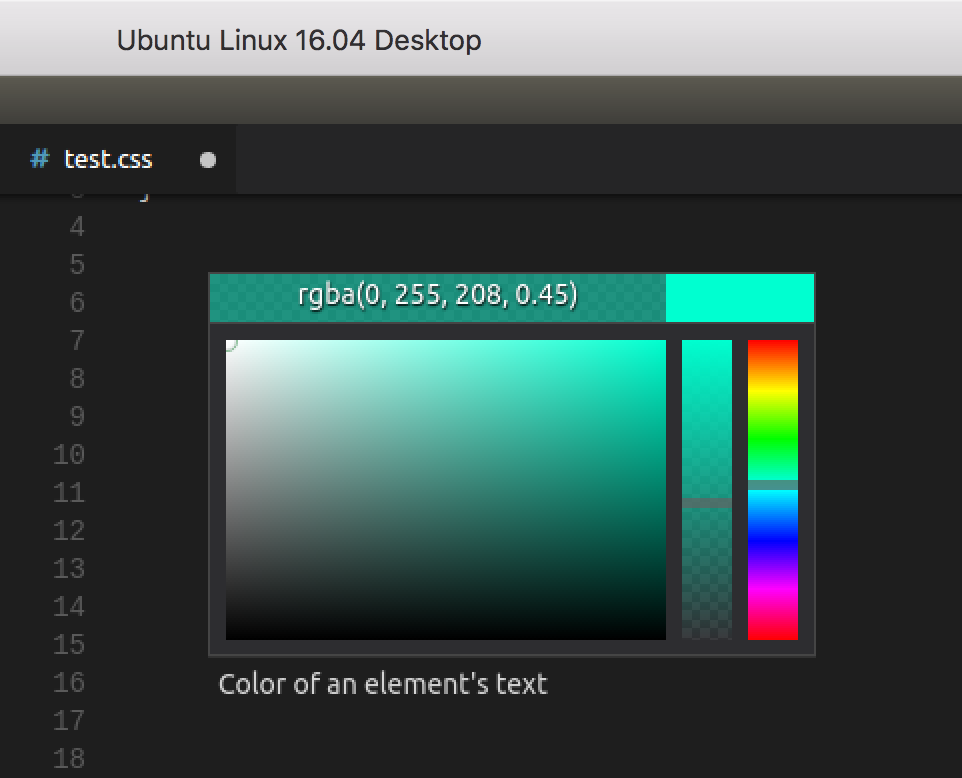Image resolution: width=962 pixels, height=778 pixels.
Task: Click line number 4 in gutter
Action: point(77,227)
